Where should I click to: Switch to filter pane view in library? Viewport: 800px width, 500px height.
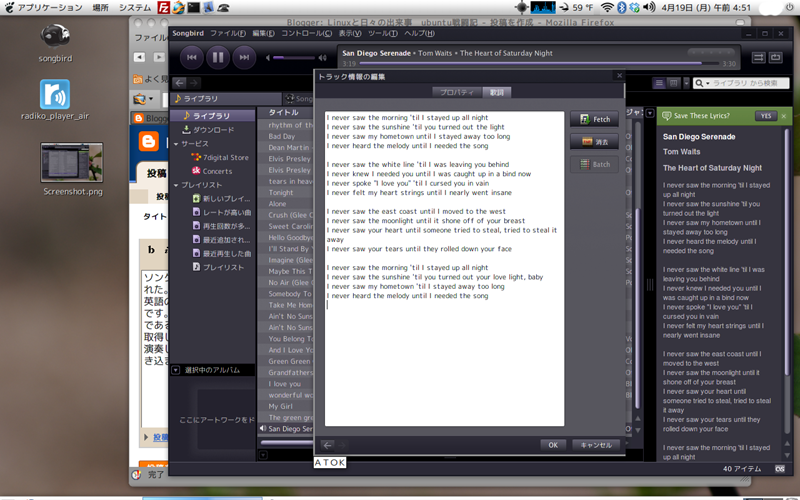[673, 83]
